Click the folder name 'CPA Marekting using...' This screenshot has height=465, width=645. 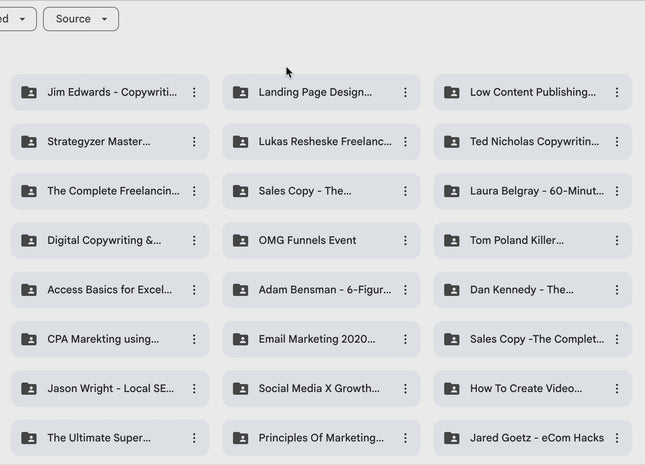click(x=103, y=339)
